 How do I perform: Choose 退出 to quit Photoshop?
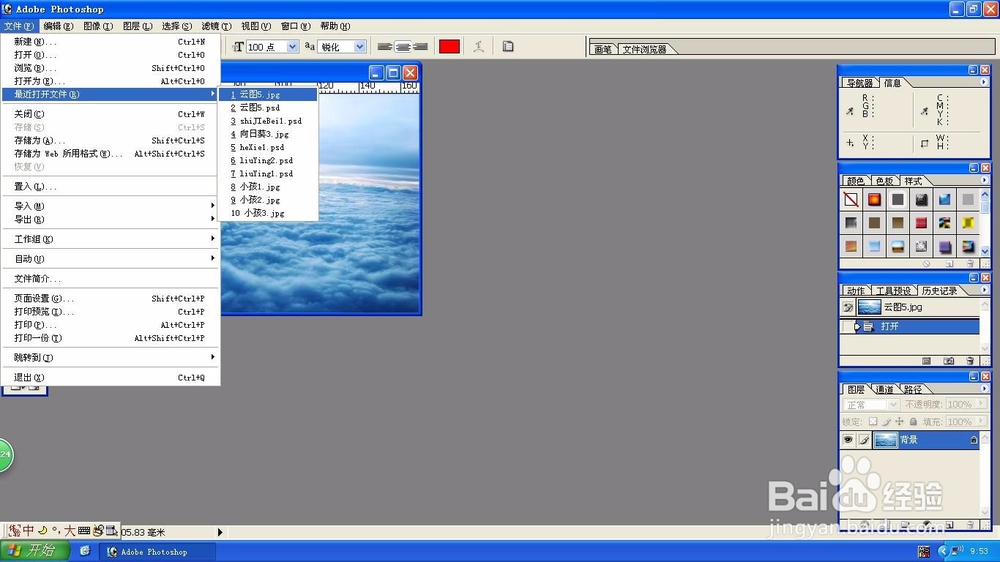point(110,378)
